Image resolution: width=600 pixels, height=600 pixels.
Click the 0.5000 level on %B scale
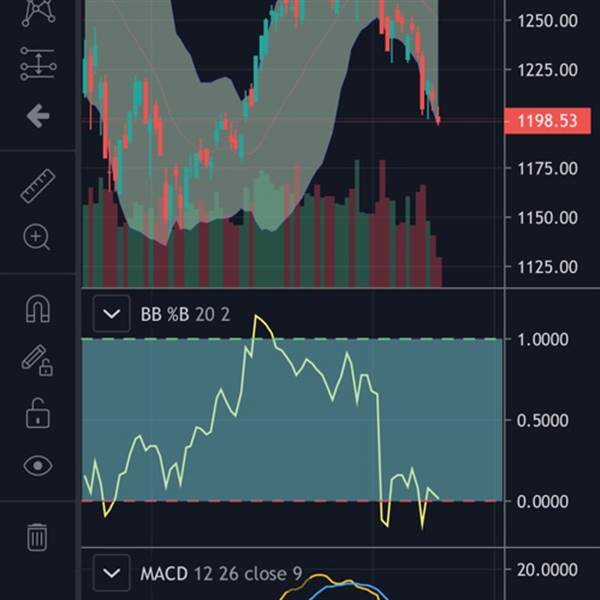point(543,421)
